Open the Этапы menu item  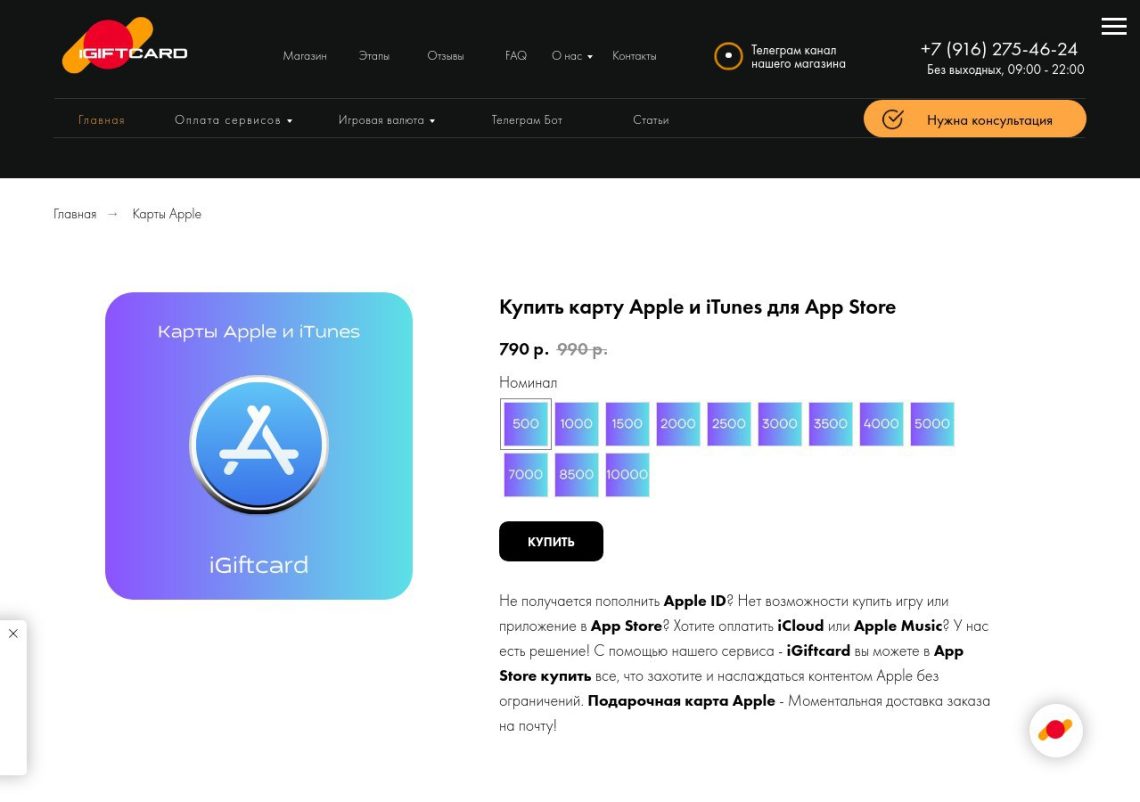374,56
